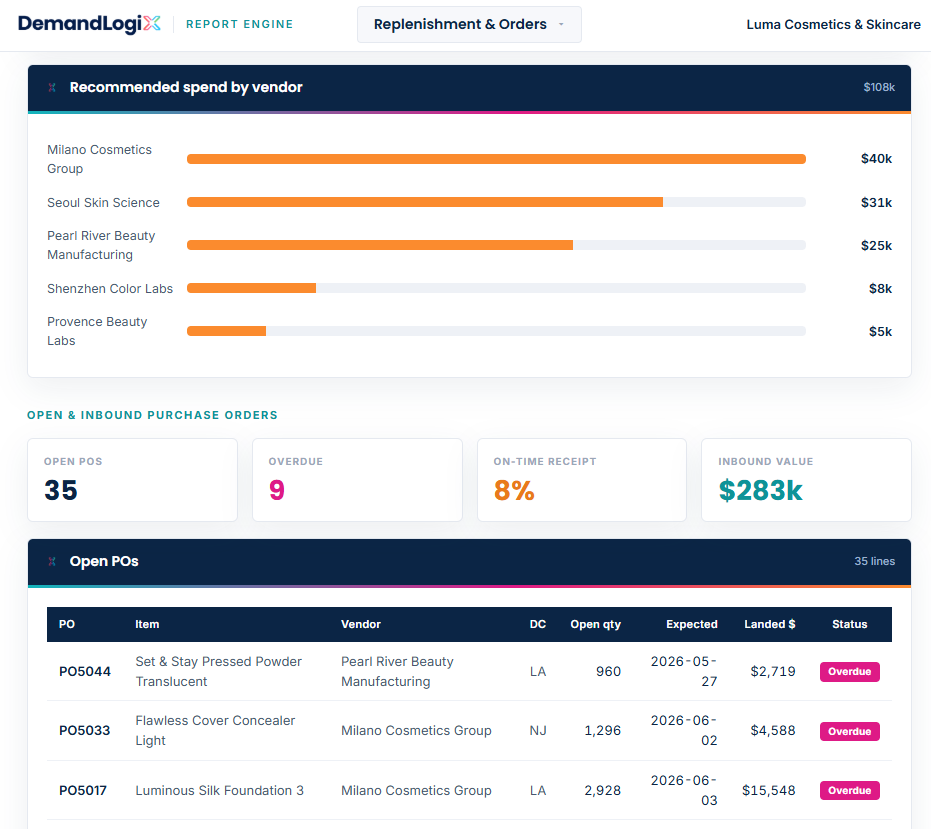The width and height of the screenshot is (931, 829).
Task: Click item Set & Stay Pressed Powder Translucent
Action: (218, 672)
